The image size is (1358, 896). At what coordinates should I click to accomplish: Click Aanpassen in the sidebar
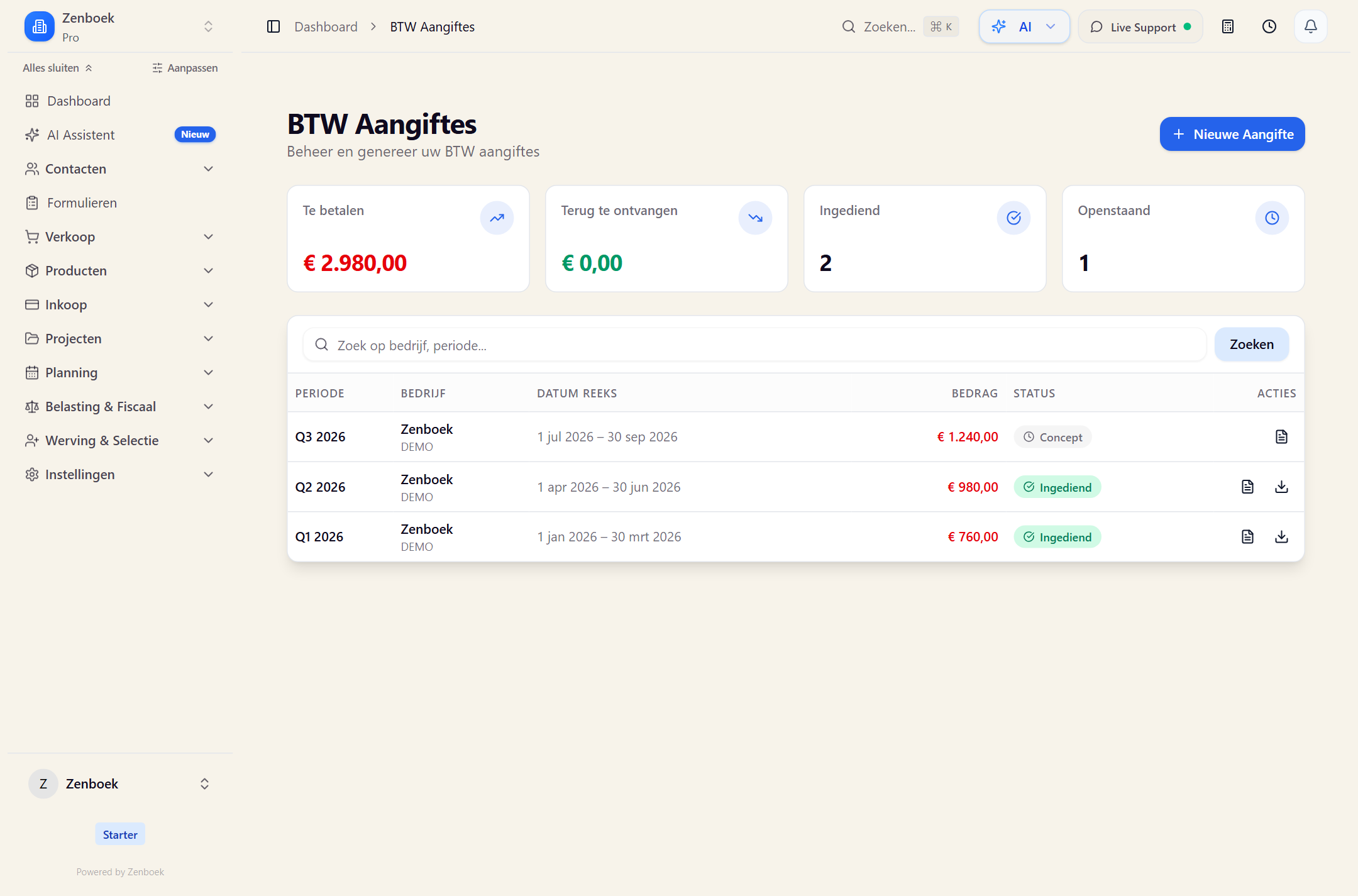[x=185, y=68]
